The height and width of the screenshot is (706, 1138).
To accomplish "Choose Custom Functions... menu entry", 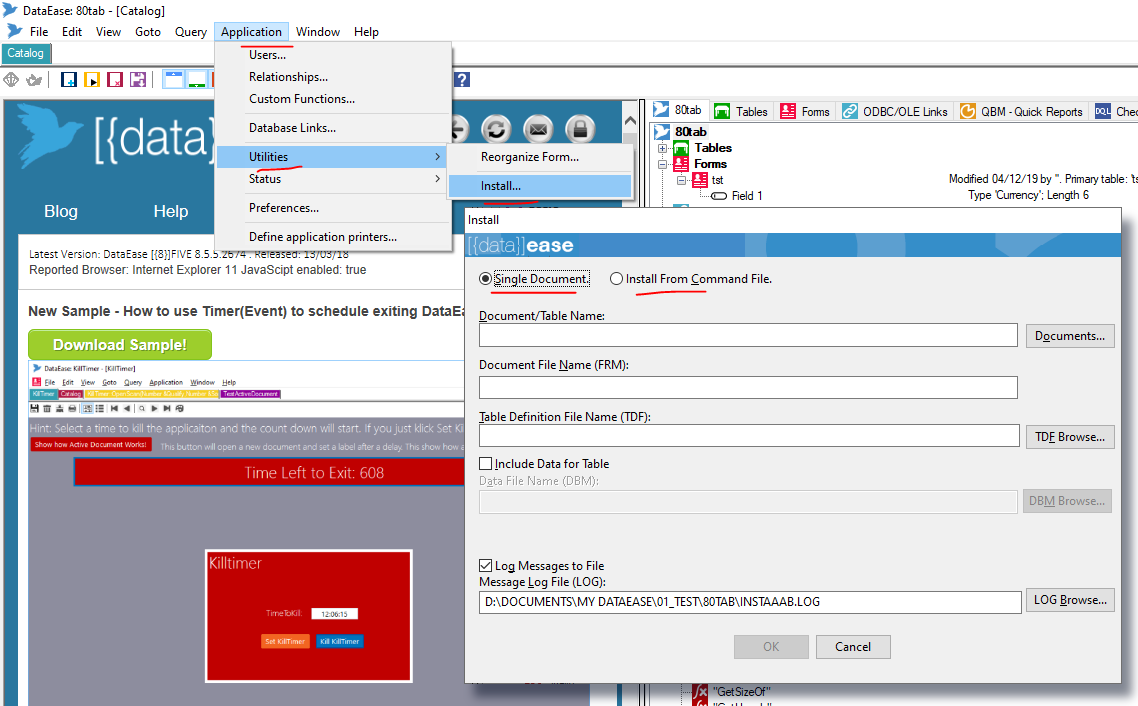I will click(x=333, y=99).
